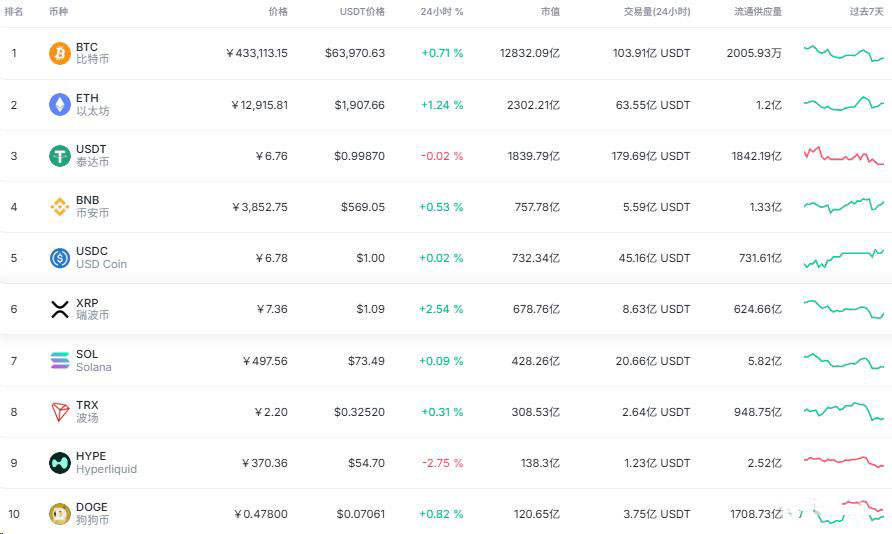This screenshot has height=534, width=892.
Task: Open the USDC blue coin icon
Action: (60, 258)
